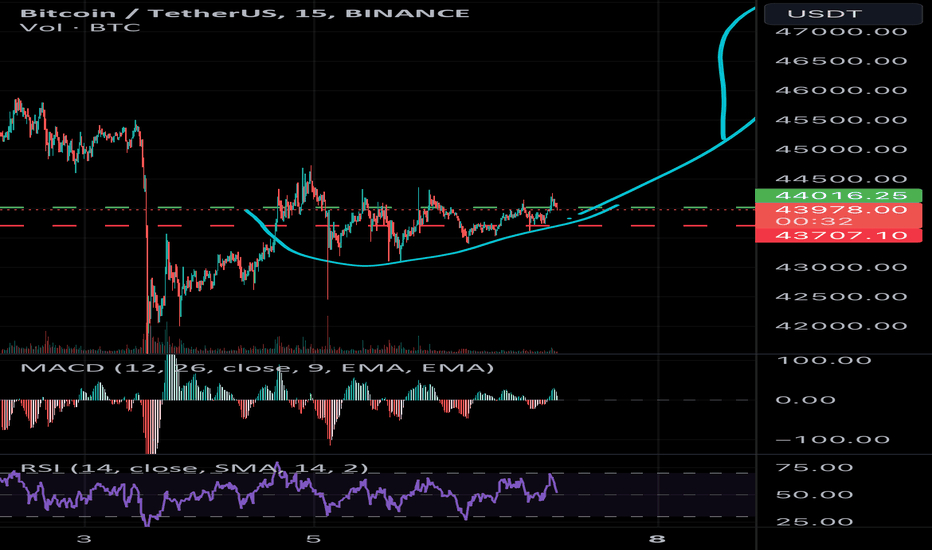Click the Bitcoin / TetherUS chart title
This screenshot has height=550, width=932.
pos(245,12)
